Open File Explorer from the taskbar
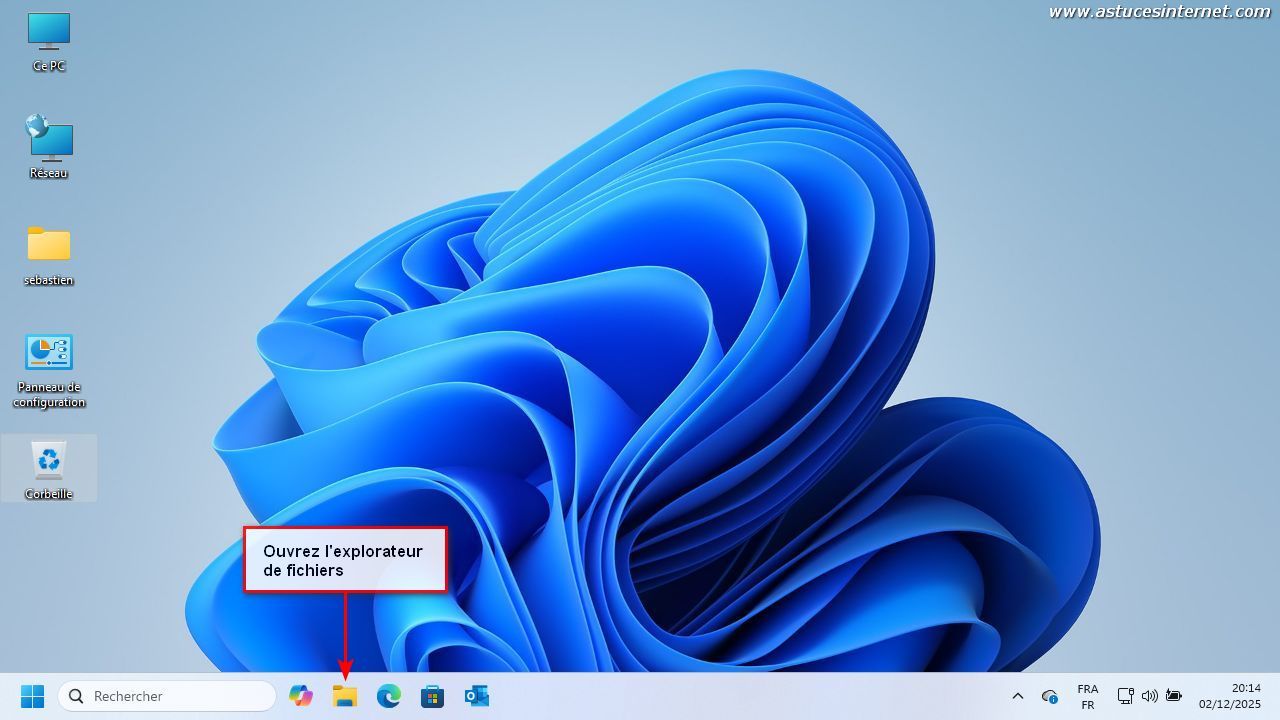The image size is (1280, 720). coord(345,696)
